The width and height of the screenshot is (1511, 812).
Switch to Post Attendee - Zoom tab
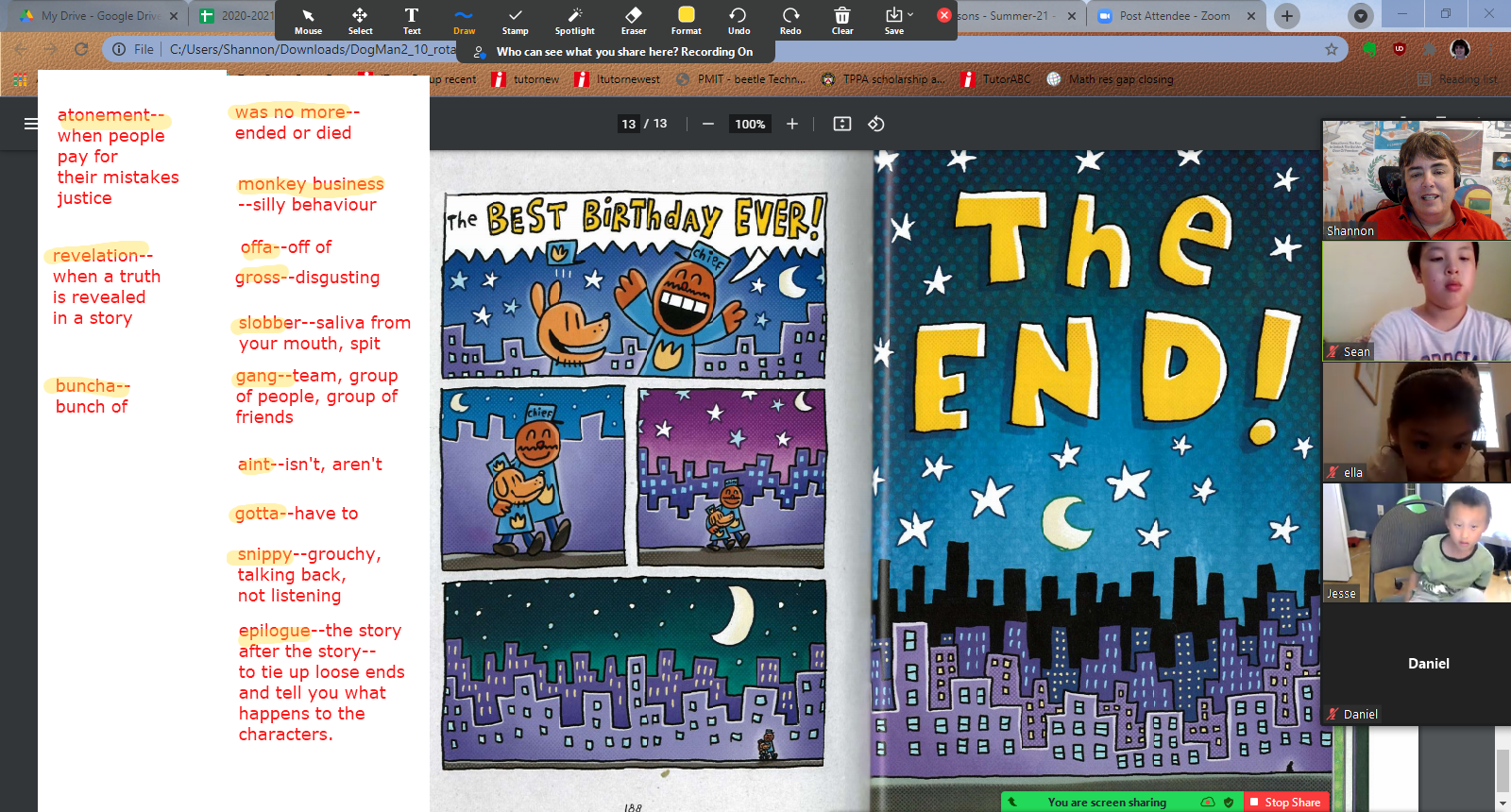click(1176, 16)
